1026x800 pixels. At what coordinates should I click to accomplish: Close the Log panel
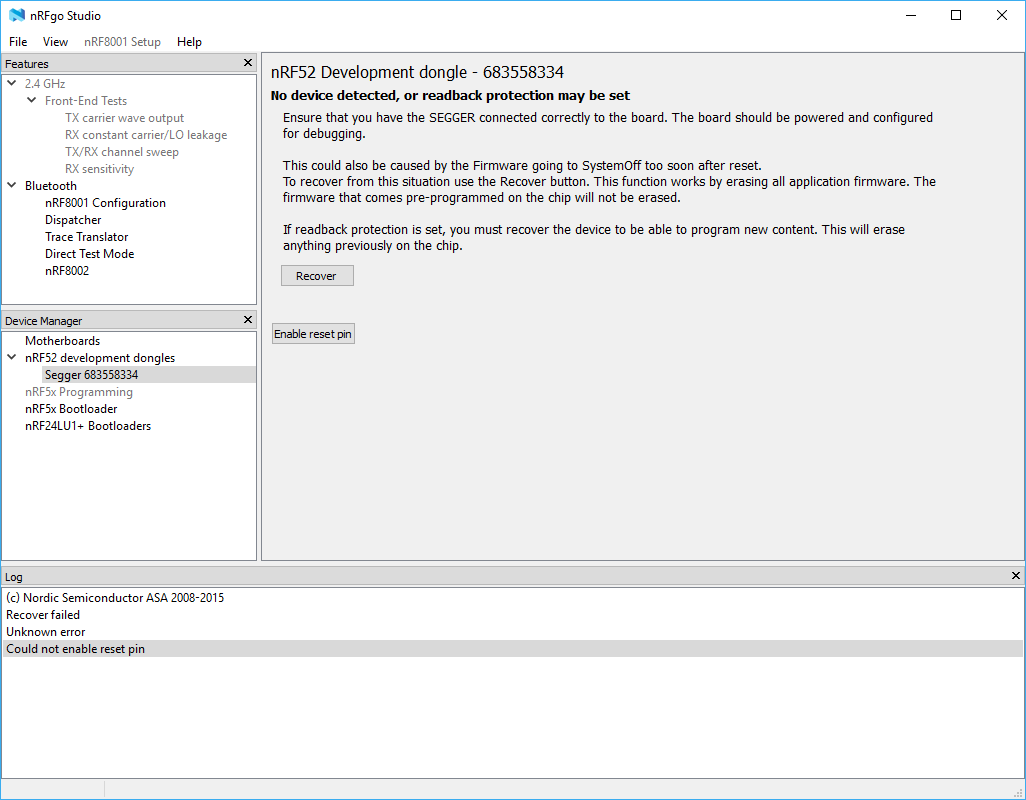[x=1016, y=576]
